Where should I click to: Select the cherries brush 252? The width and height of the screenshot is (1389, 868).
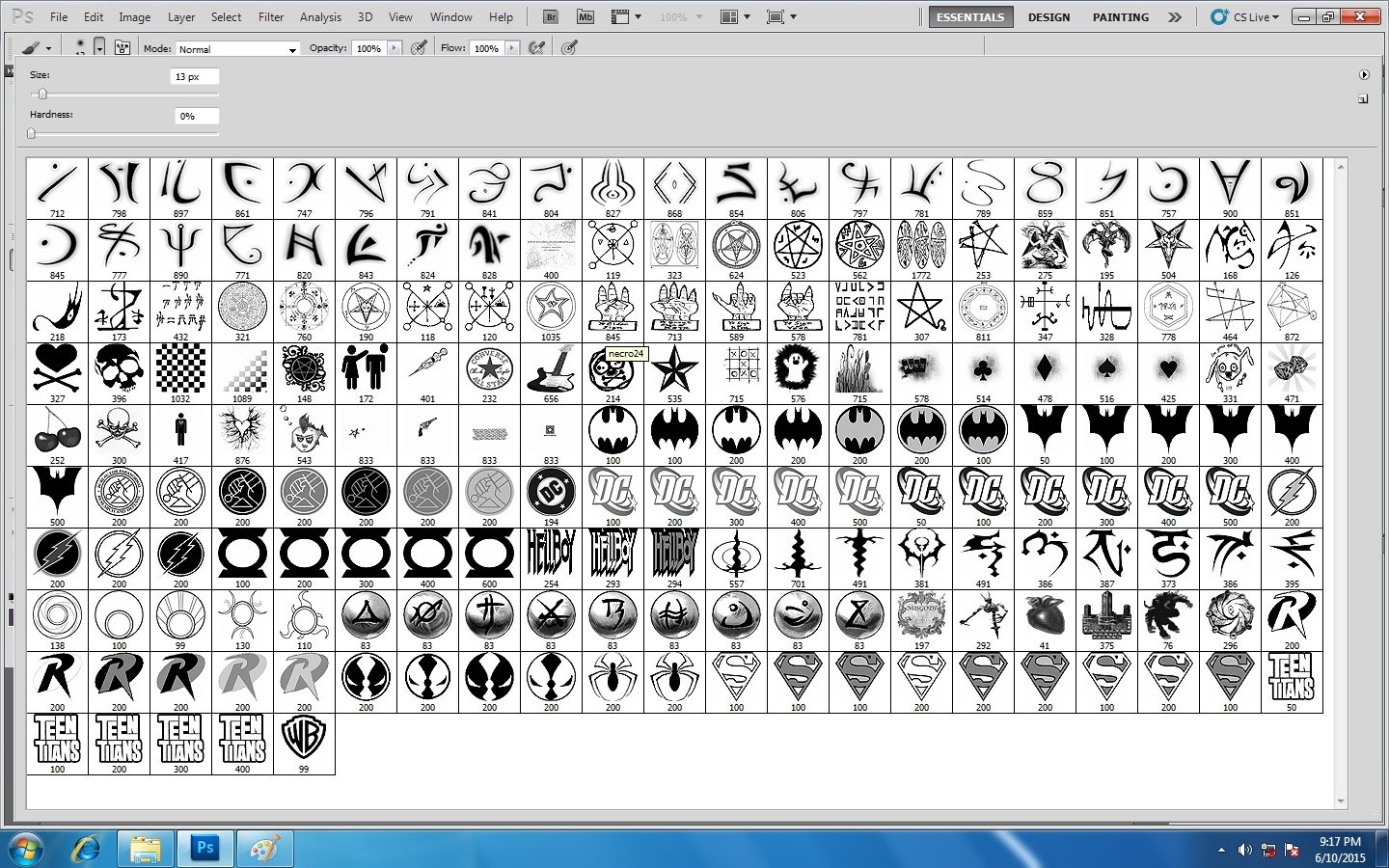pyautogui.click(x=57, y=435)
